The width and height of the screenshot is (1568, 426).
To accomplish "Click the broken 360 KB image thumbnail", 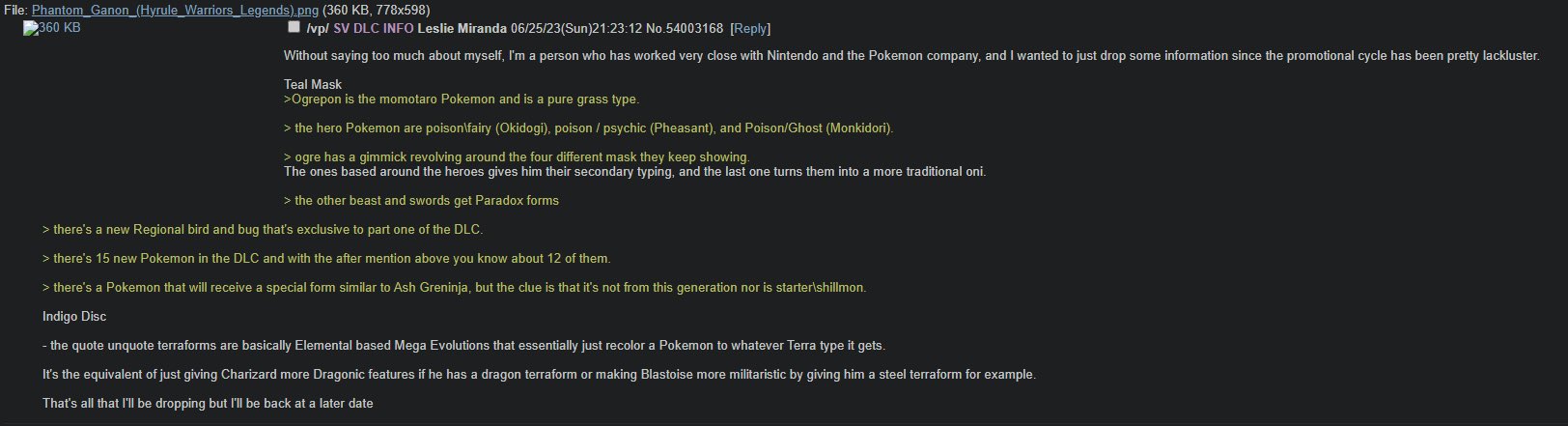I will tap(52, 28).
